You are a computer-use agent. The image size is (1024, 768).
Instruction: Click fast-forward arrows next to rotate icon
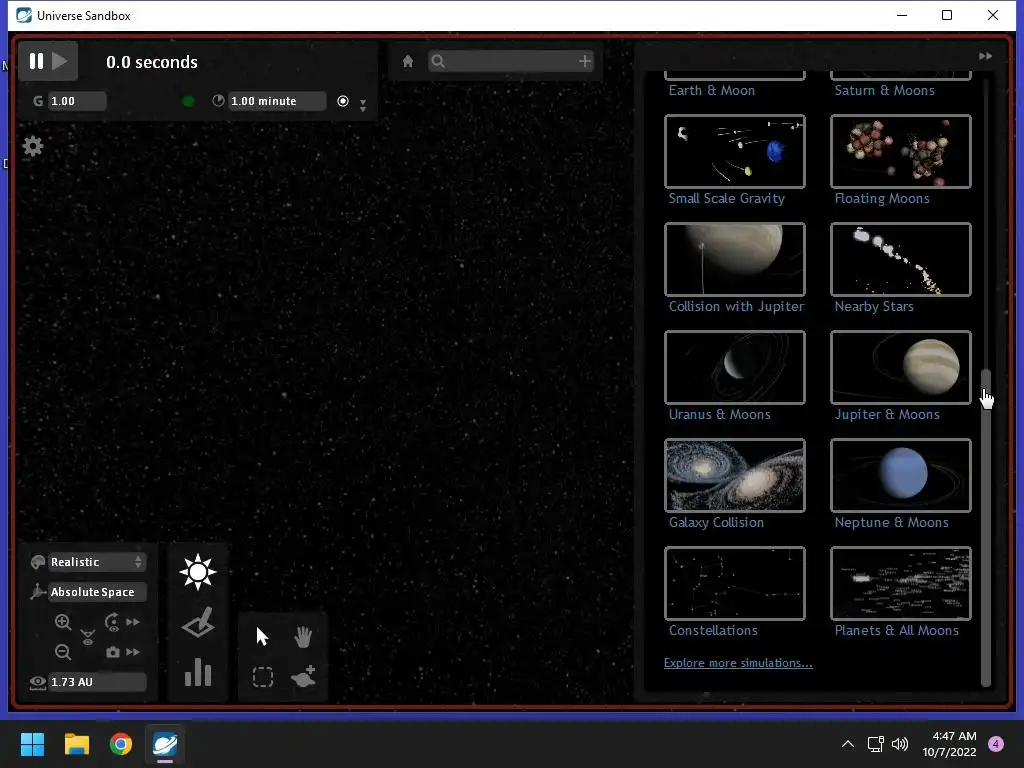click(133, 622)
